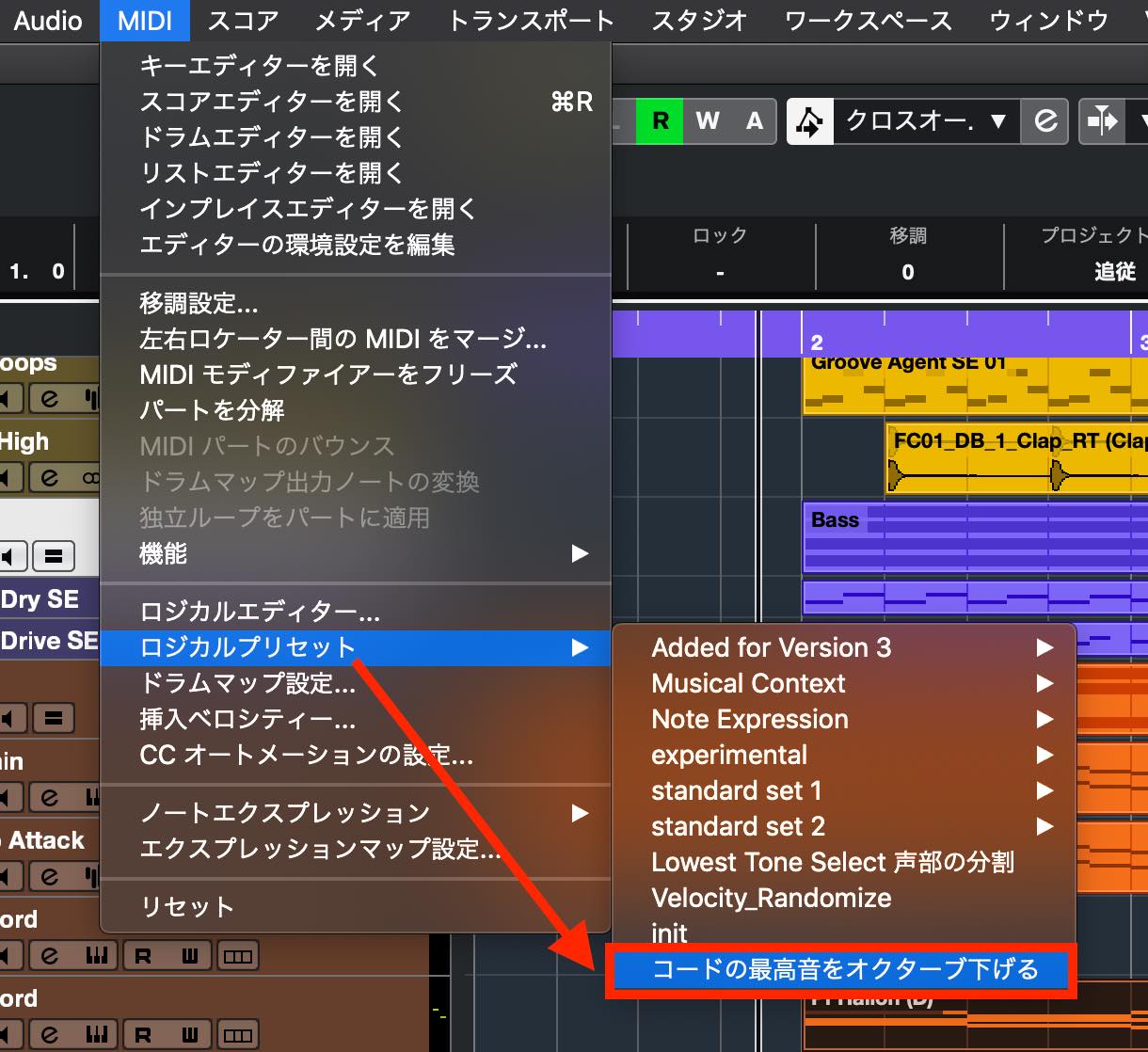Open automation panel via the e icon beside クロスオー
This screenshot has height=1052, width=1148.
click(x=1045, y=121)
